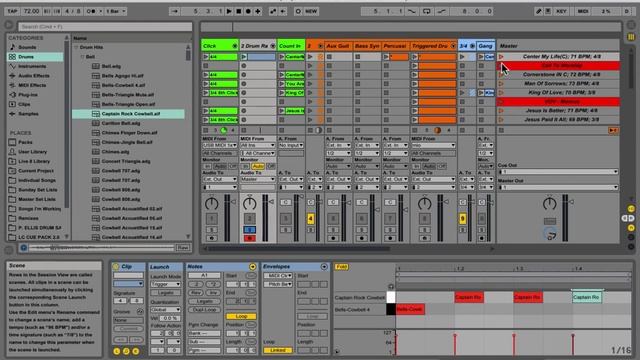
Task: Open 2 Drum Ra Audio To Master dropdown
Action: pyautogui.click(x=258, y=179)
